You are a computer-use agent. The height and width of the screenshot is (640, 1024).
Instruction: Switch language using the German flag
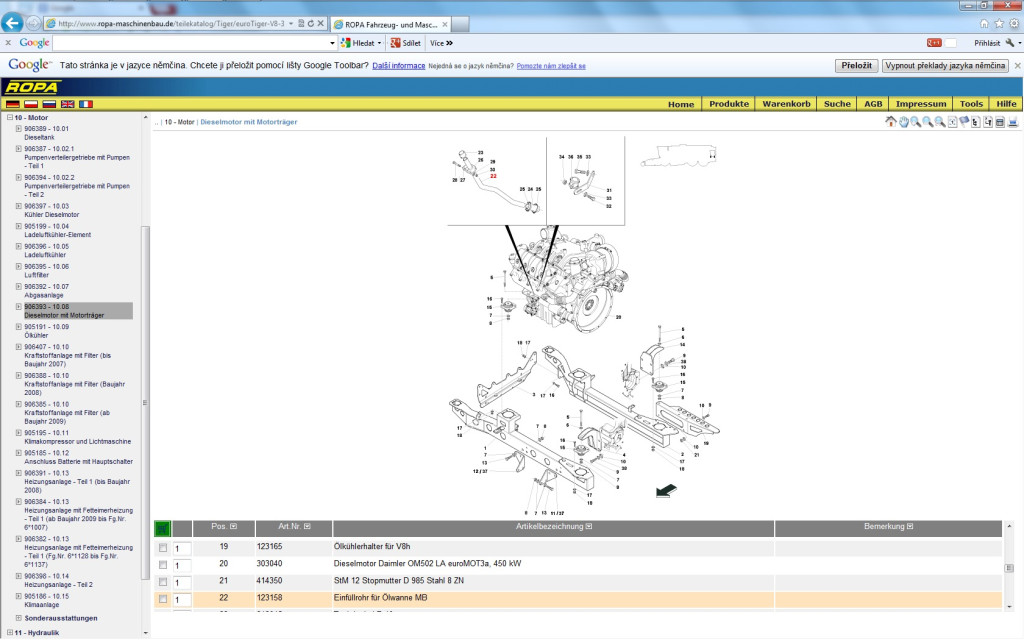12,104
